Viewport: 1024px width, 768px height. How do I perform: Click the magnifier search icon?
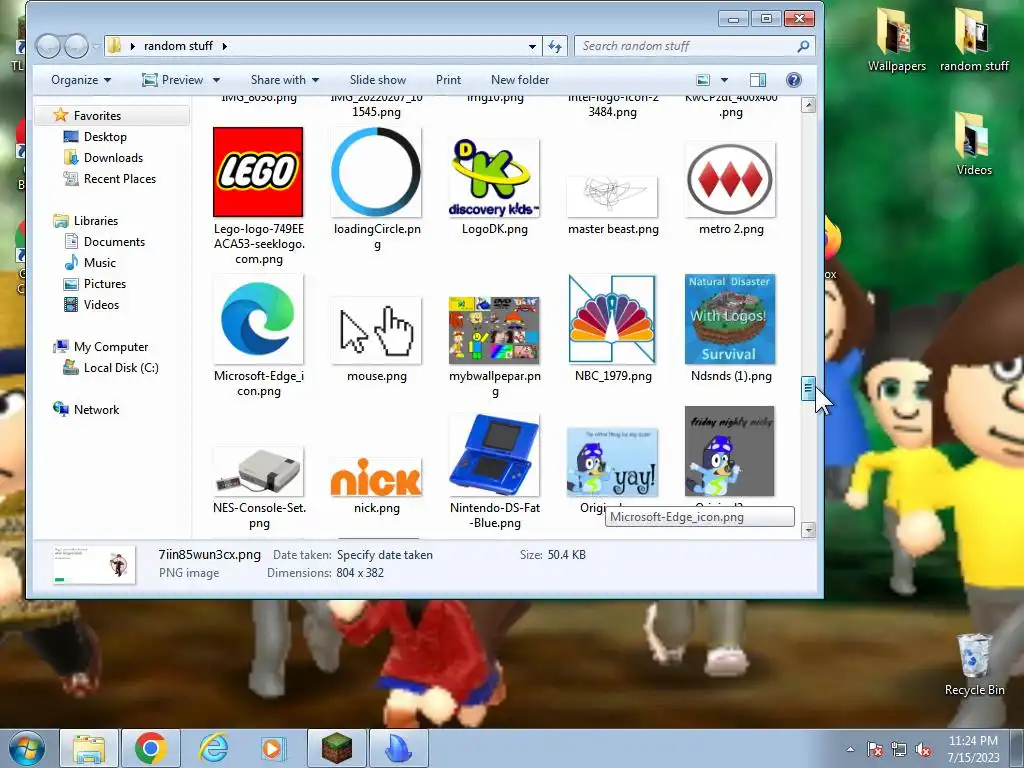tap(803, 46)
